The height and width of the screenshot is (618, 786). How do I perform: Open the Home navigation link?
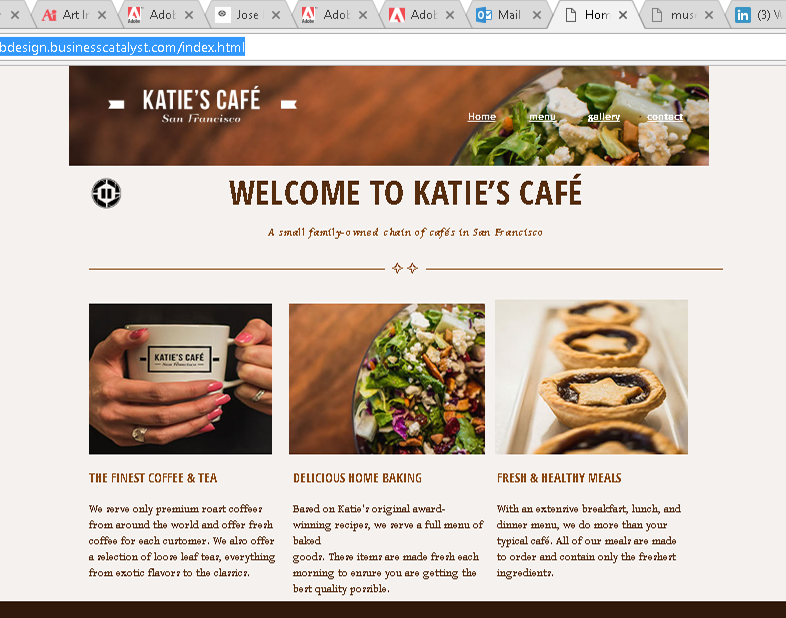click(482, 116)
